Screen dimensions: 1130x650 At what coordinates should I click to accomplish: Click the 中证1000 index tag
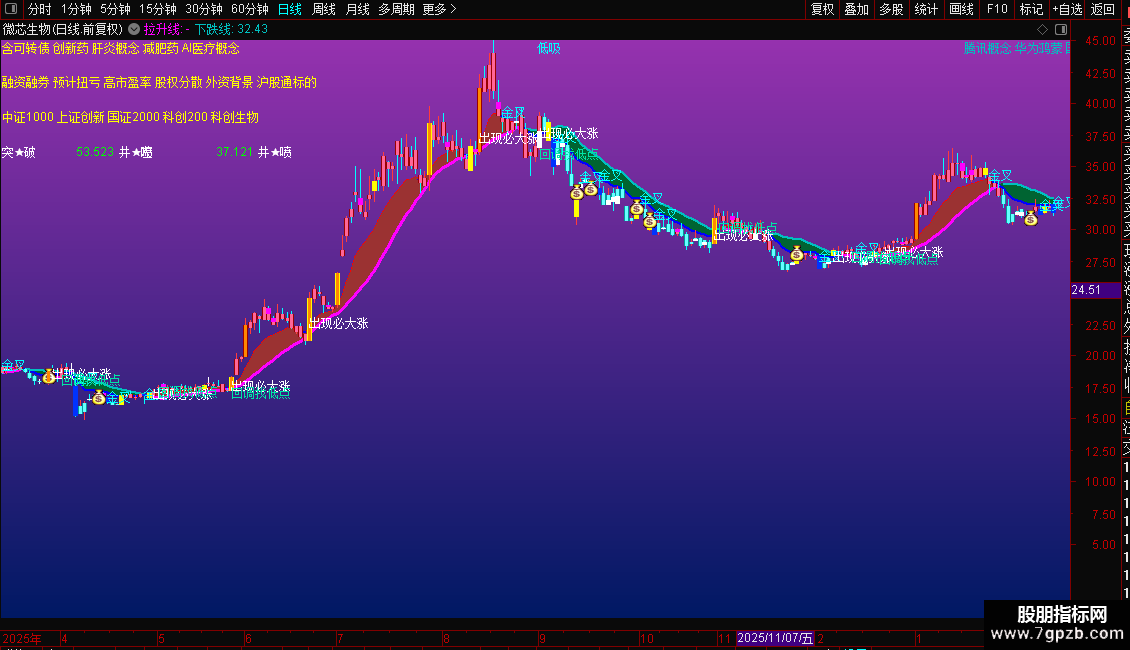click(x=27, y=117)
